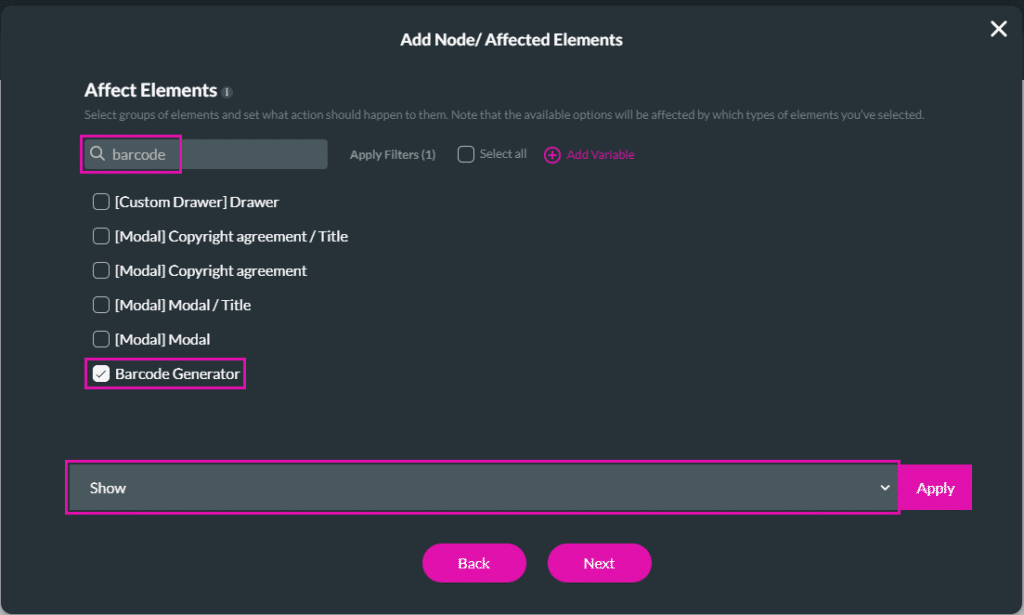Screen dimensions: 1024x615
Task: Check the [Modal] Copyright agreement / Title checkbox
Action: (100, 236)
